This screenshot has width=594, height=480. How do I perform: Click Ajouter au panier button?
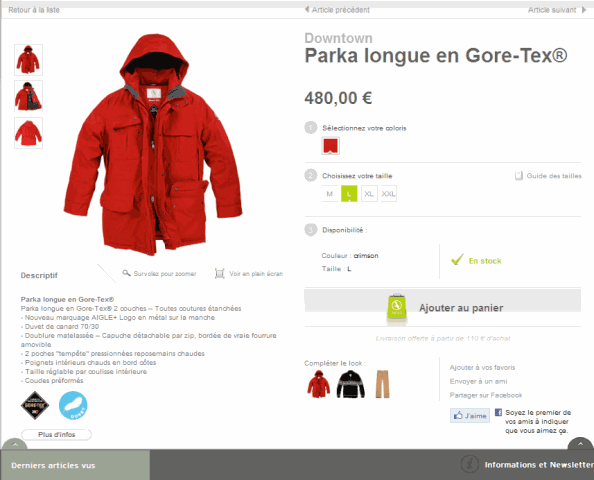[x=442, y=308]
